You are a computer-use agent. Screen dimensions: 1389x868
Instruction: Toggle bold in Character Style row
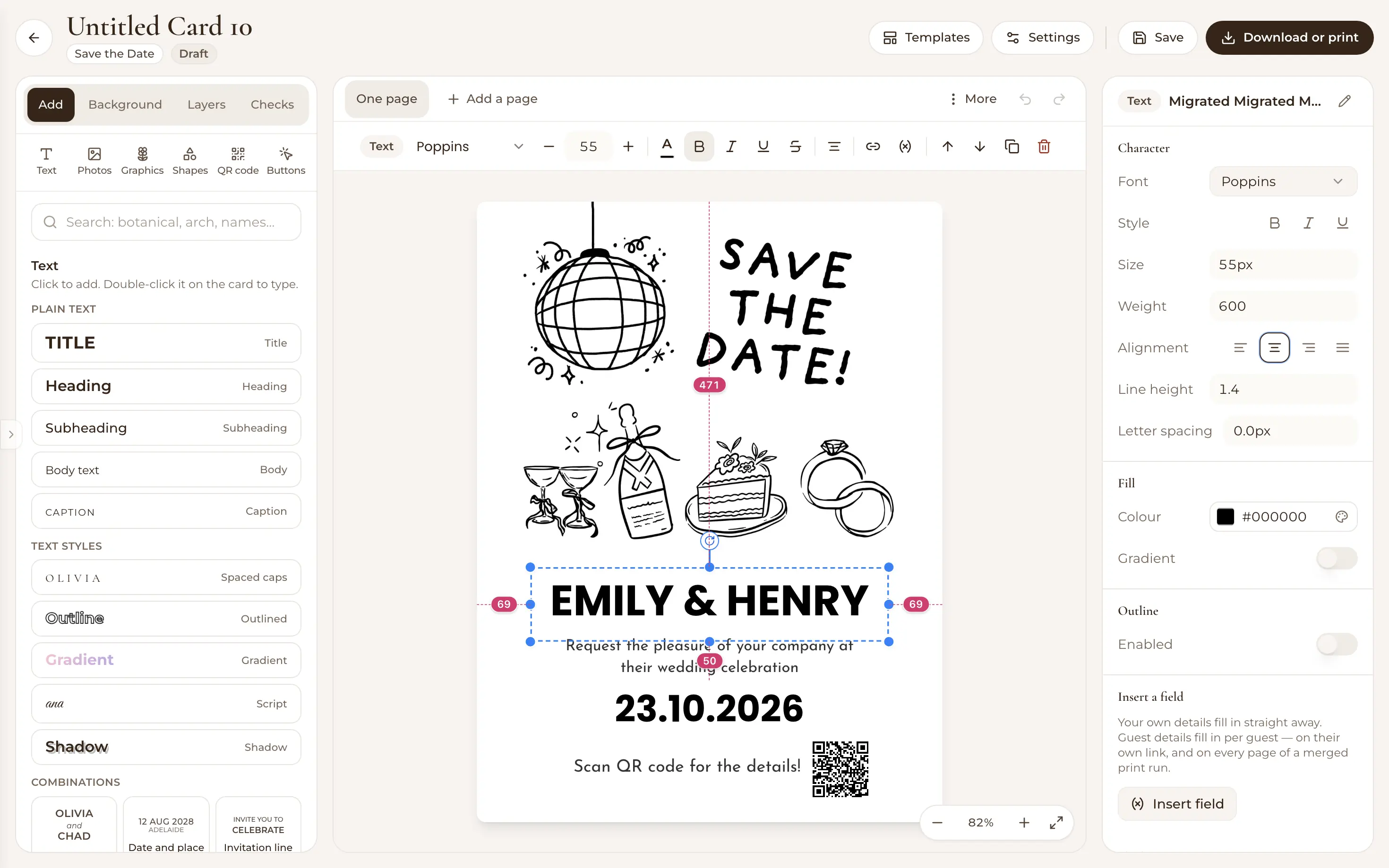click(1274, 223)
